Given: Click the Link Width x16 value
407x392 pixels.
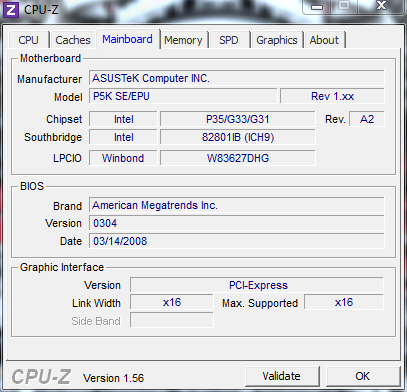Looking at the screenshot, I should (172, 302).
